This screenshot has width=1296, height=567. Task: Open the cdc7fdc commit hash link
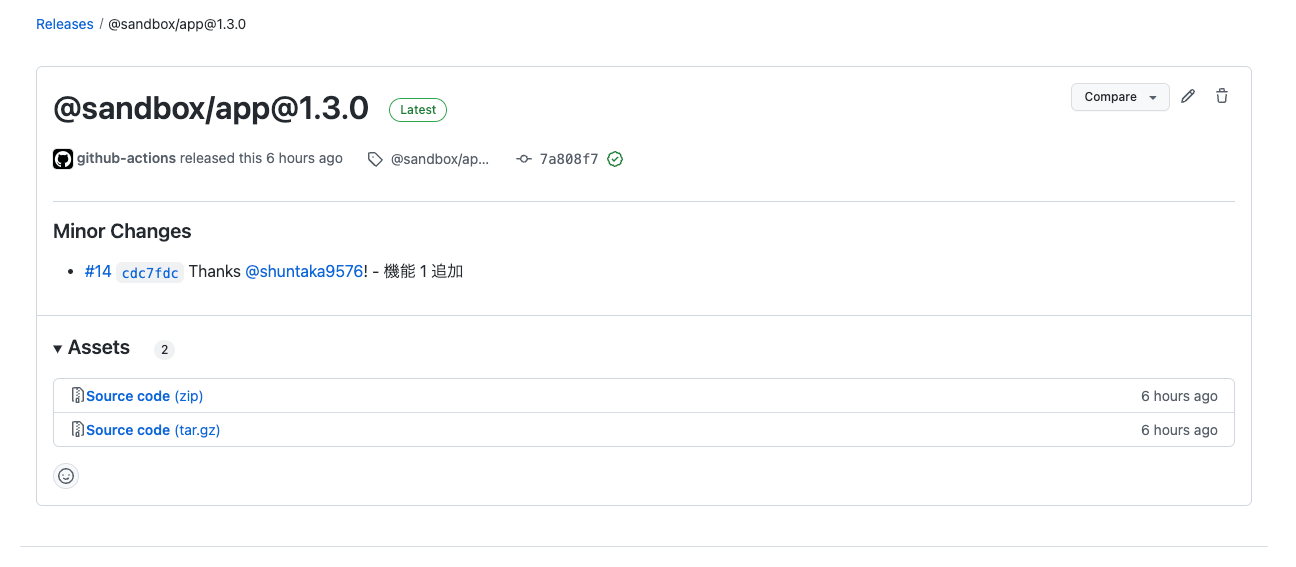tap(150, 273)
